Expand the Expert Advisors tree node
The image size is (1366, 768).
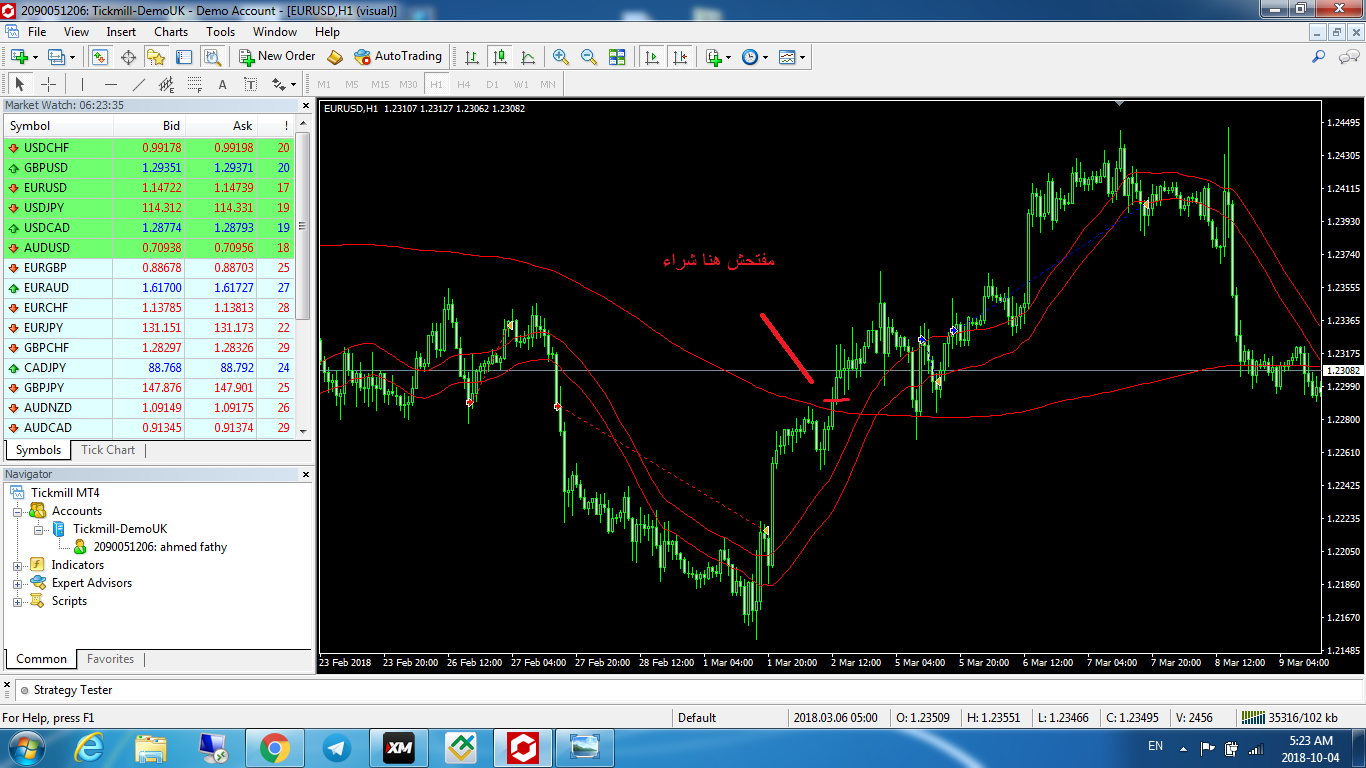(18, 583)
